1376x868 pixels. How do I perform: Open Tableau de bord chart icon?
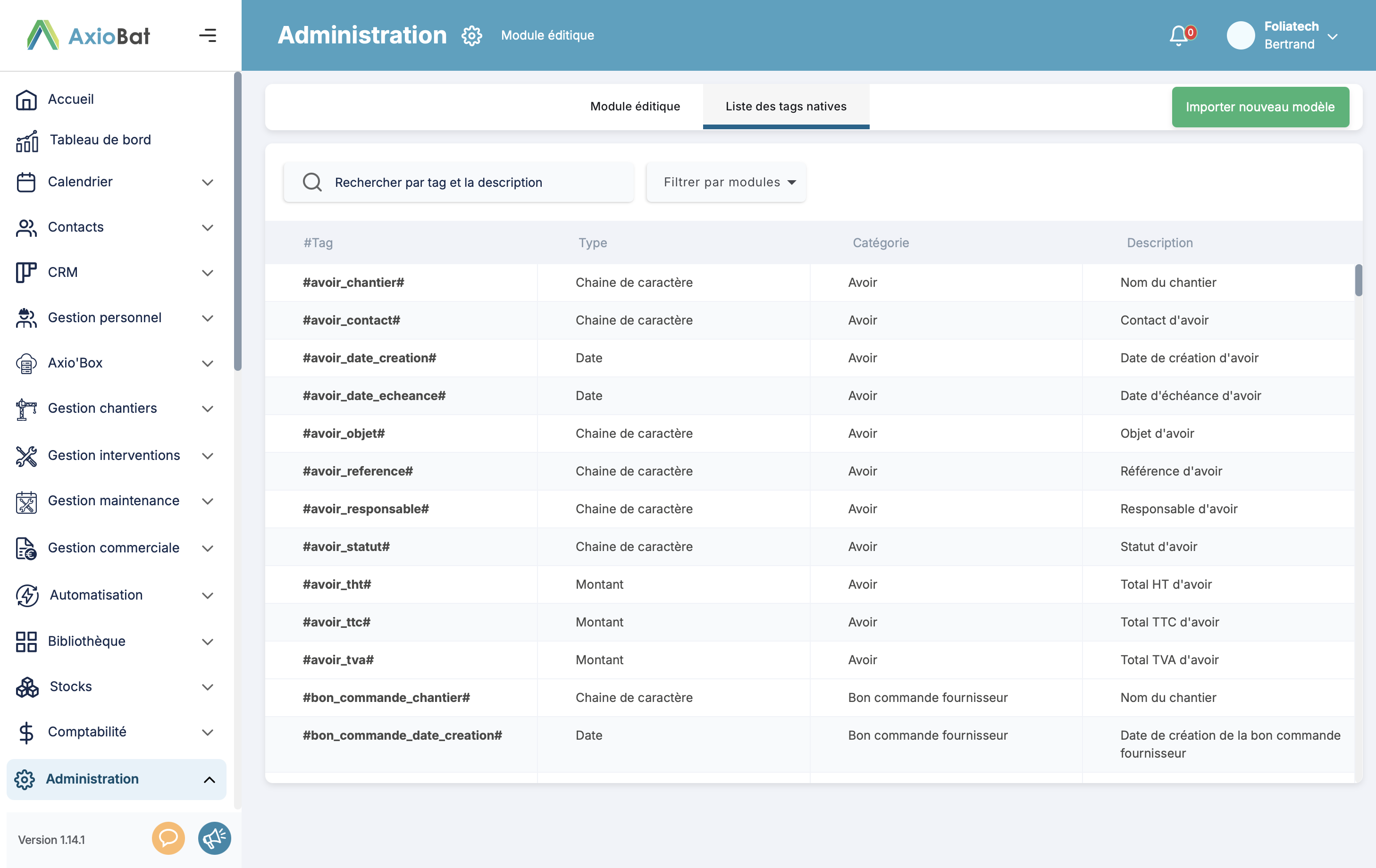[x=27, y=141]
